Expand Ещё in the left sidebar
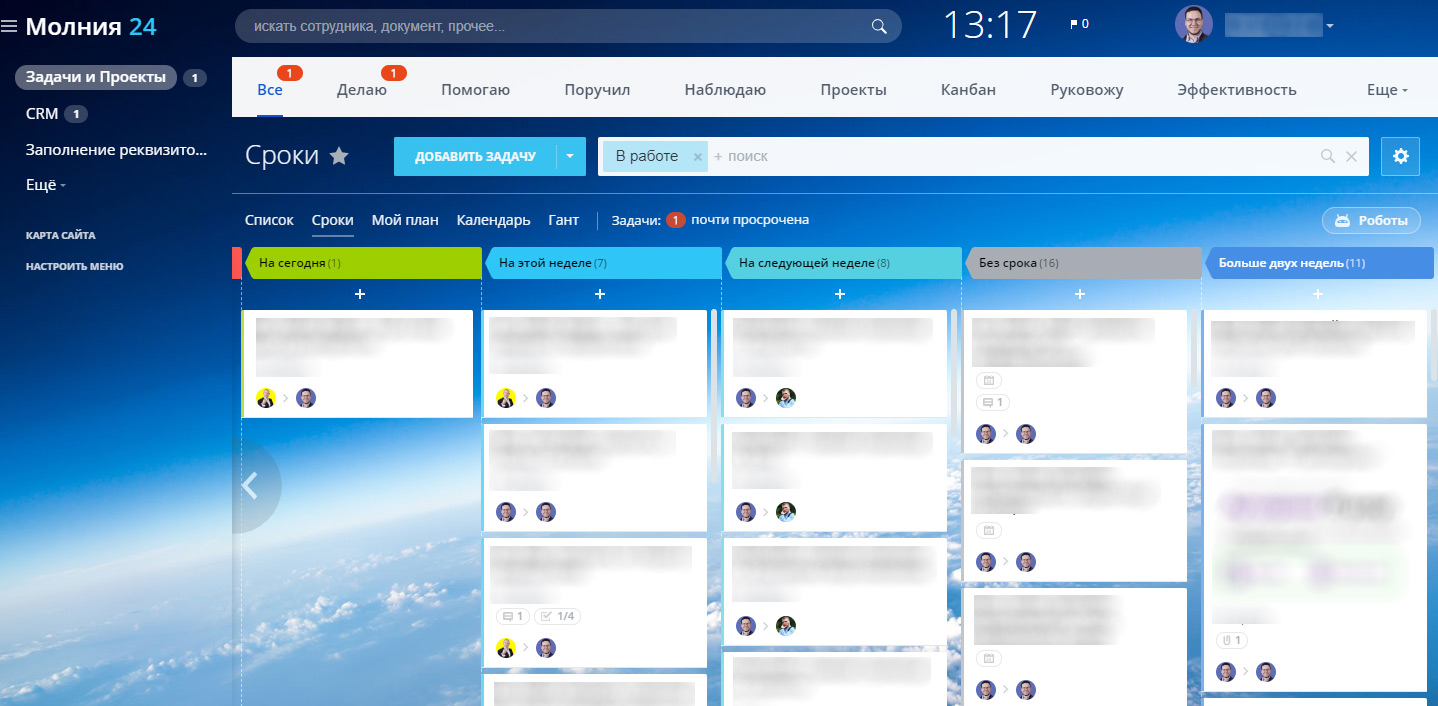 pyautogui.click(x=46, y=185)
